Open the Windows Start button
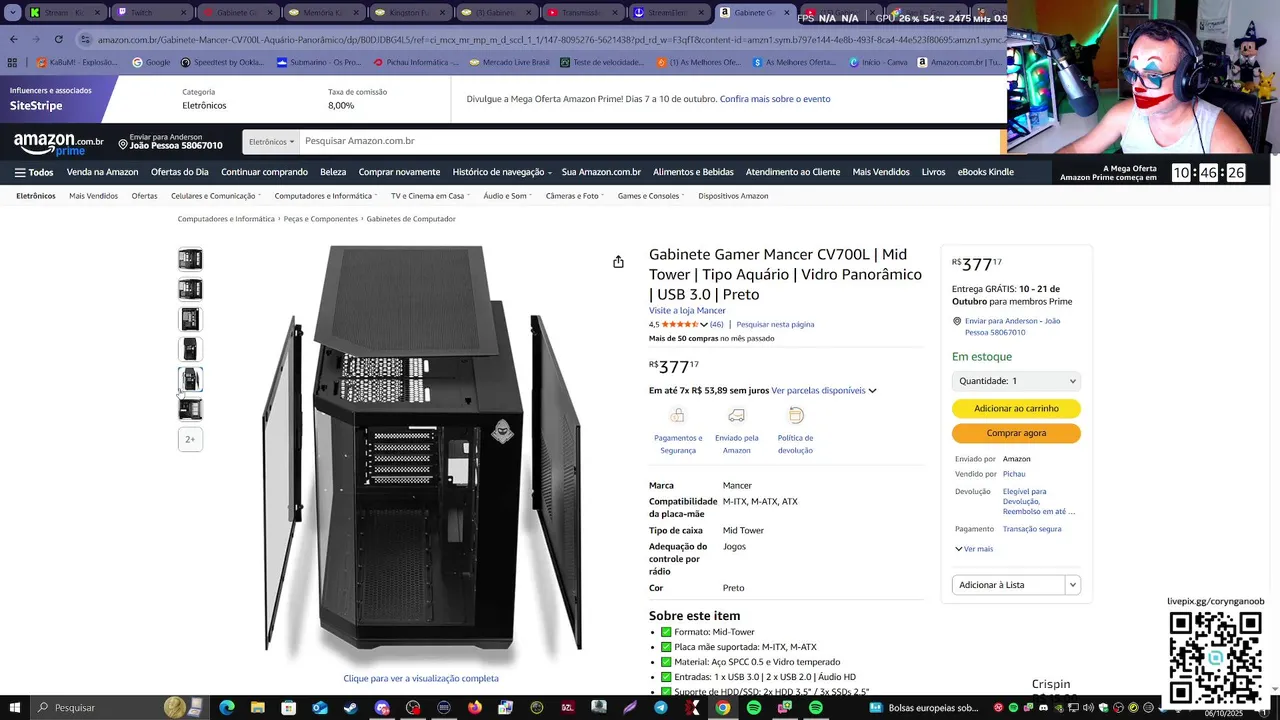Image resolution: width=1280 pixels, height=720 pixels. (14, 707)
